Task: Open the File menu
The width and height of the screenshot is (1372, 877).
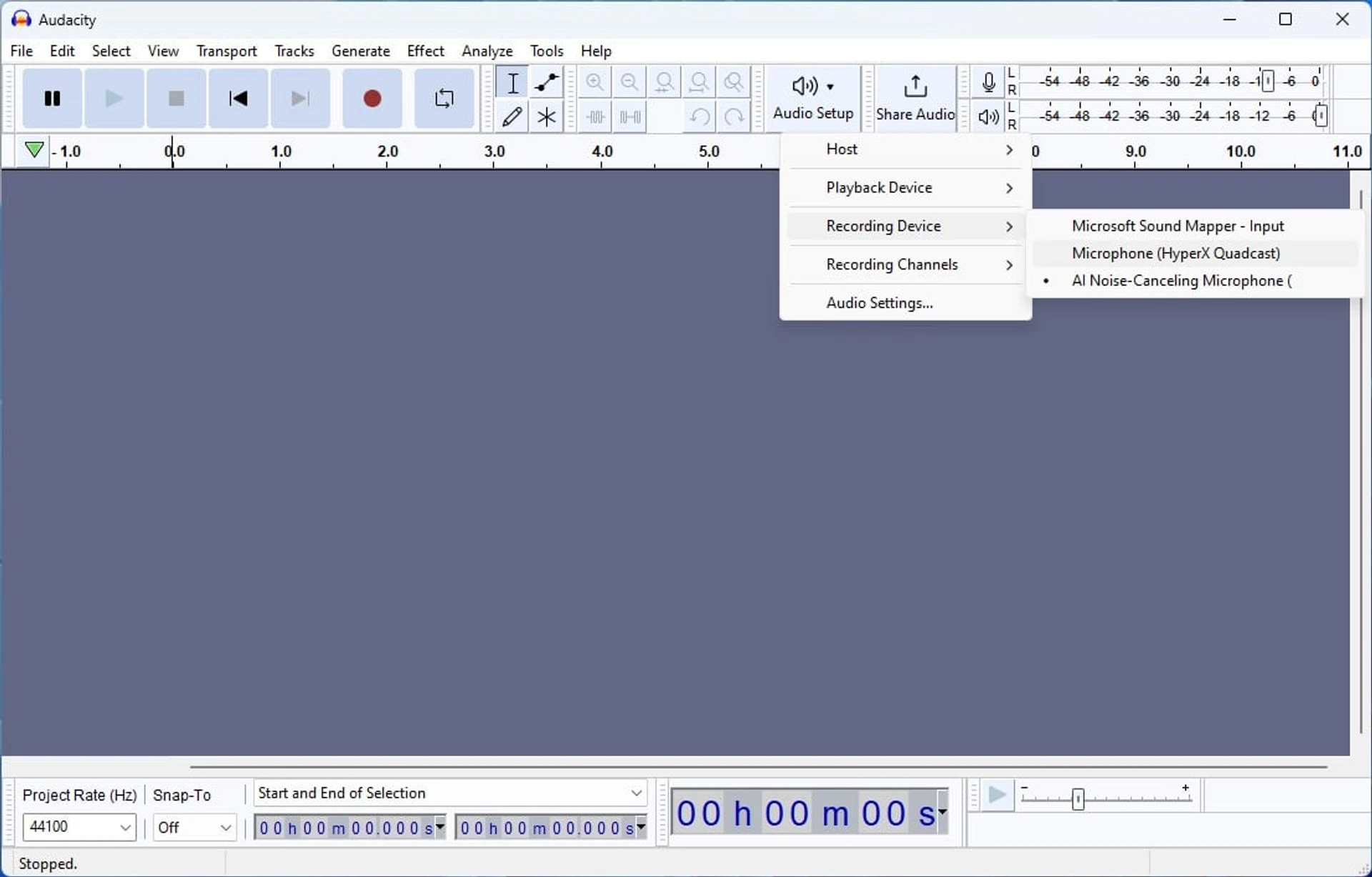Action: coord(21,51)
